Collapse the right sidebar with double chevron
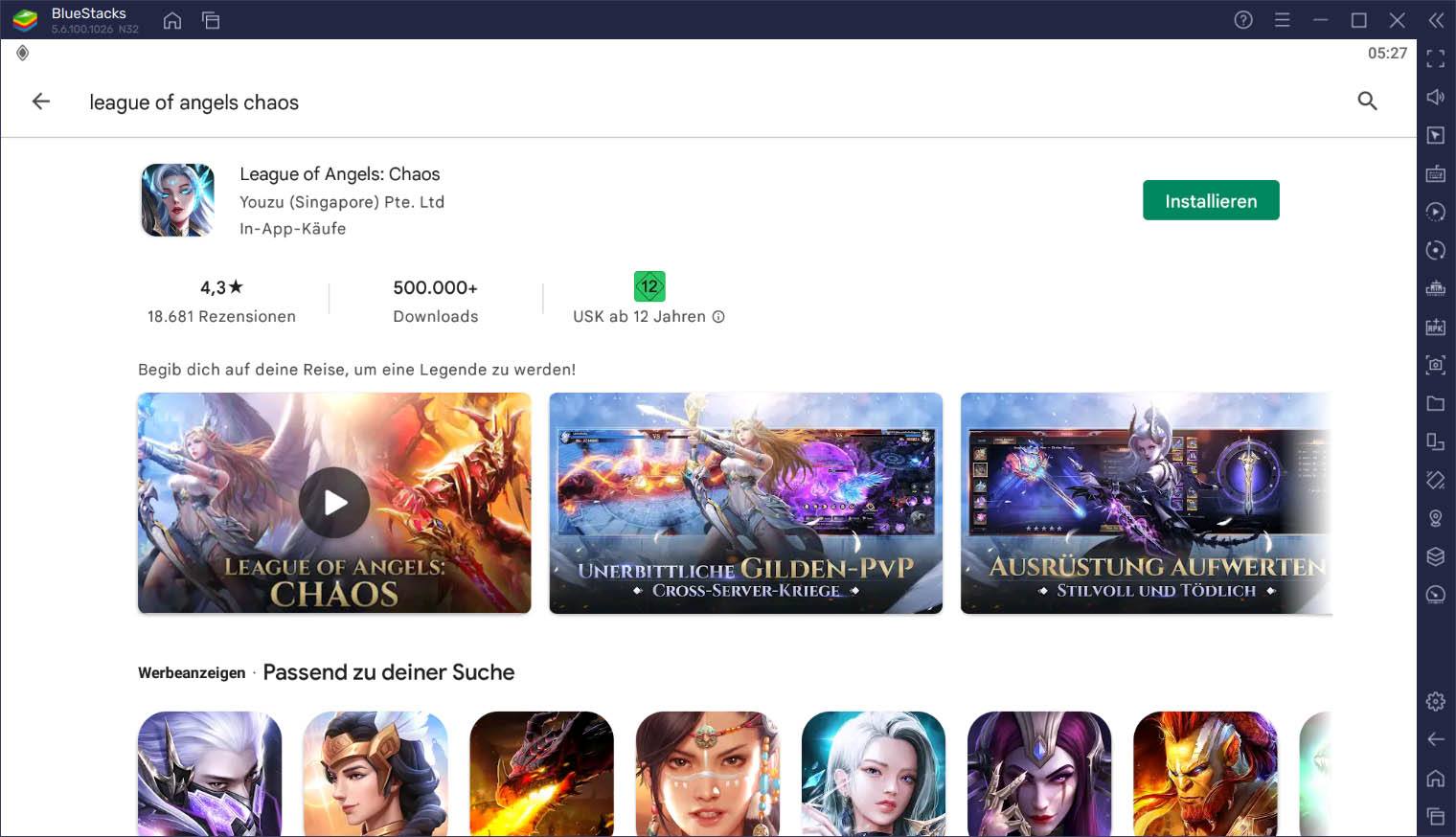Screen dimensions: 1456x837 [1436, 20]
